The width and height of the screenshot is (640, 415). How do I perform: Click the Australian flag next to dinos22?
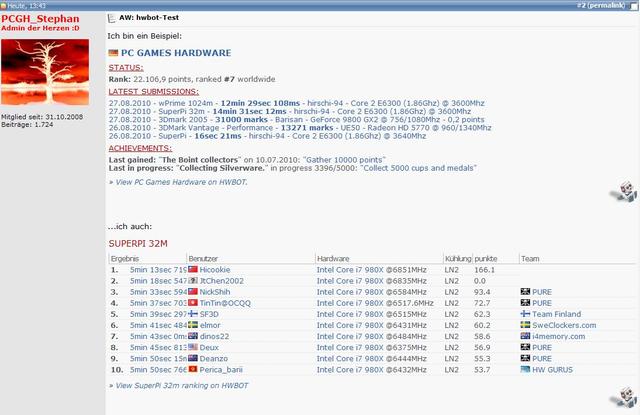(x=193, y=335)
